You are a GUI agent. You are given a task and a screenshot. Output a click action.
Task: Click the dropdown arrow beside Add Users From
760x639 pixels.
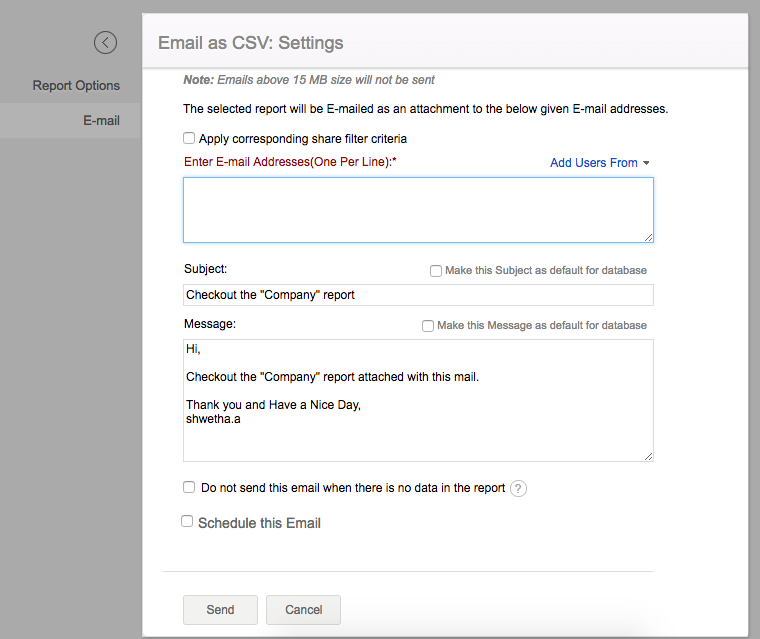point(646,163)
